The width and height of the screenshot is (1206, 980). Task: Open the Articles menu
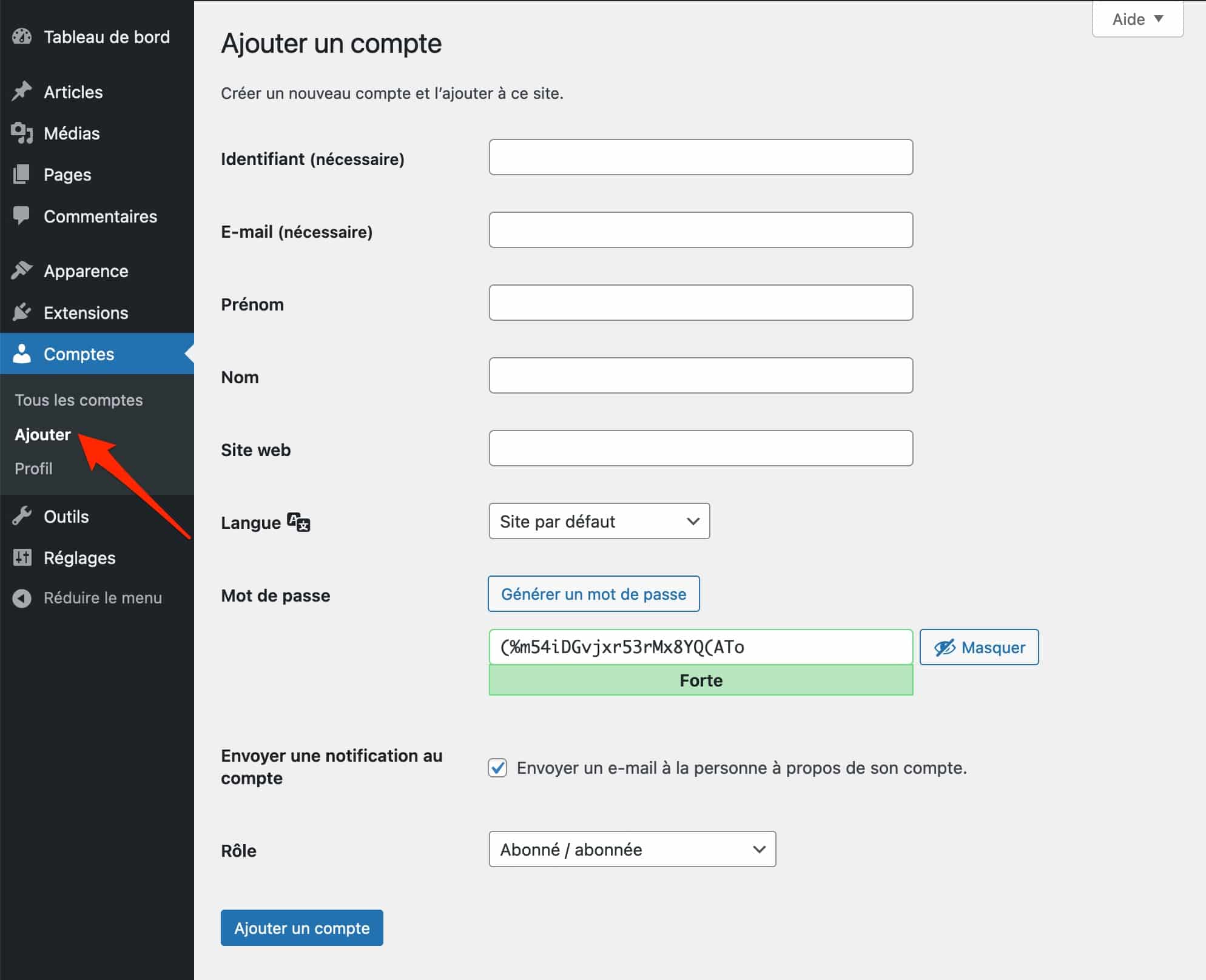point(97,92)
